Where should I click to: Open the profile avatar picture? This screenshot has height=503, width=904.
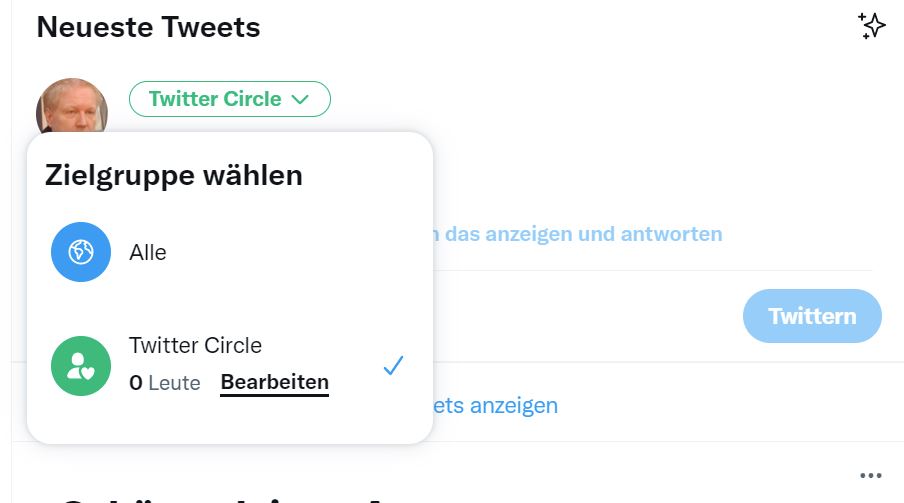[71, 105]
